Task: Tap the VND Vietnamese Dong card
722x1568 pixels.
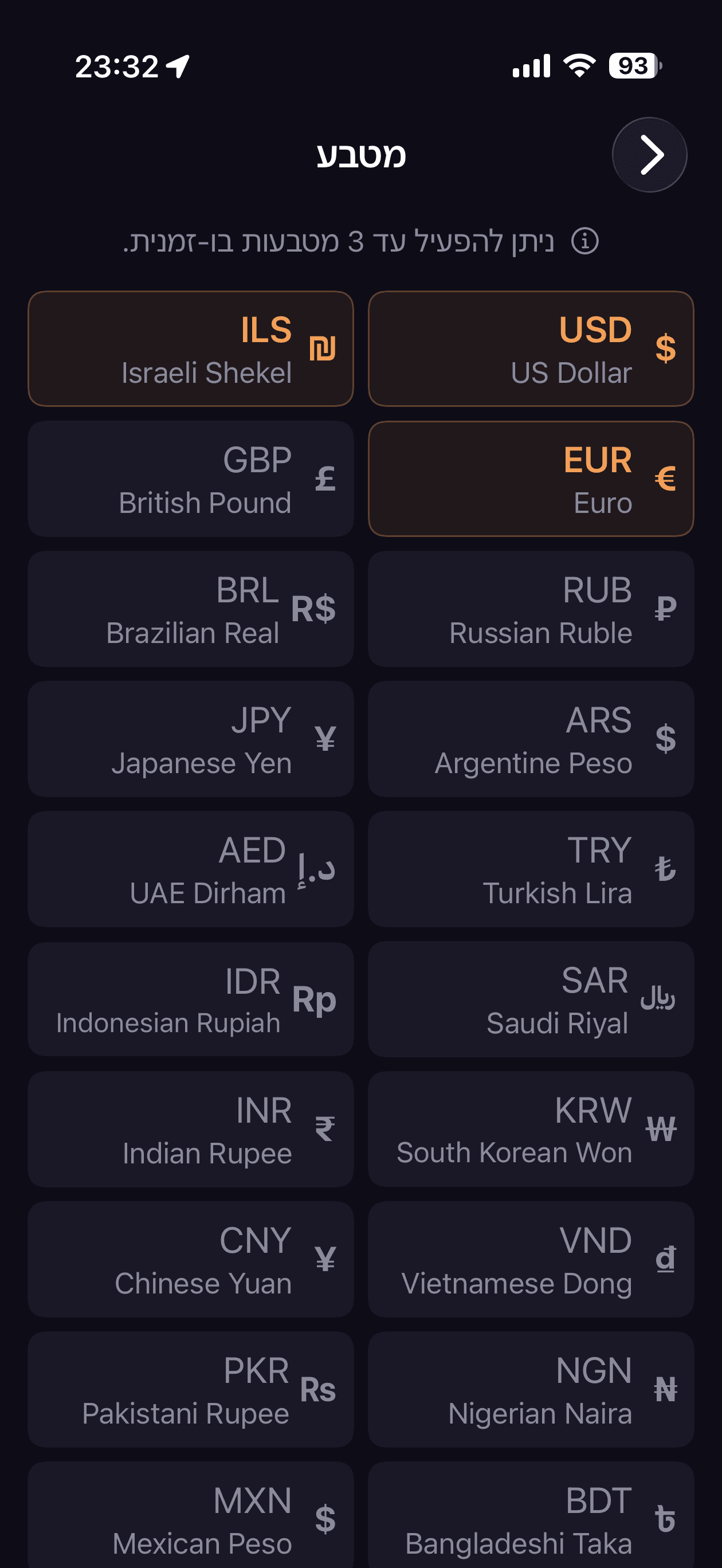Action: pos(531,1259)
